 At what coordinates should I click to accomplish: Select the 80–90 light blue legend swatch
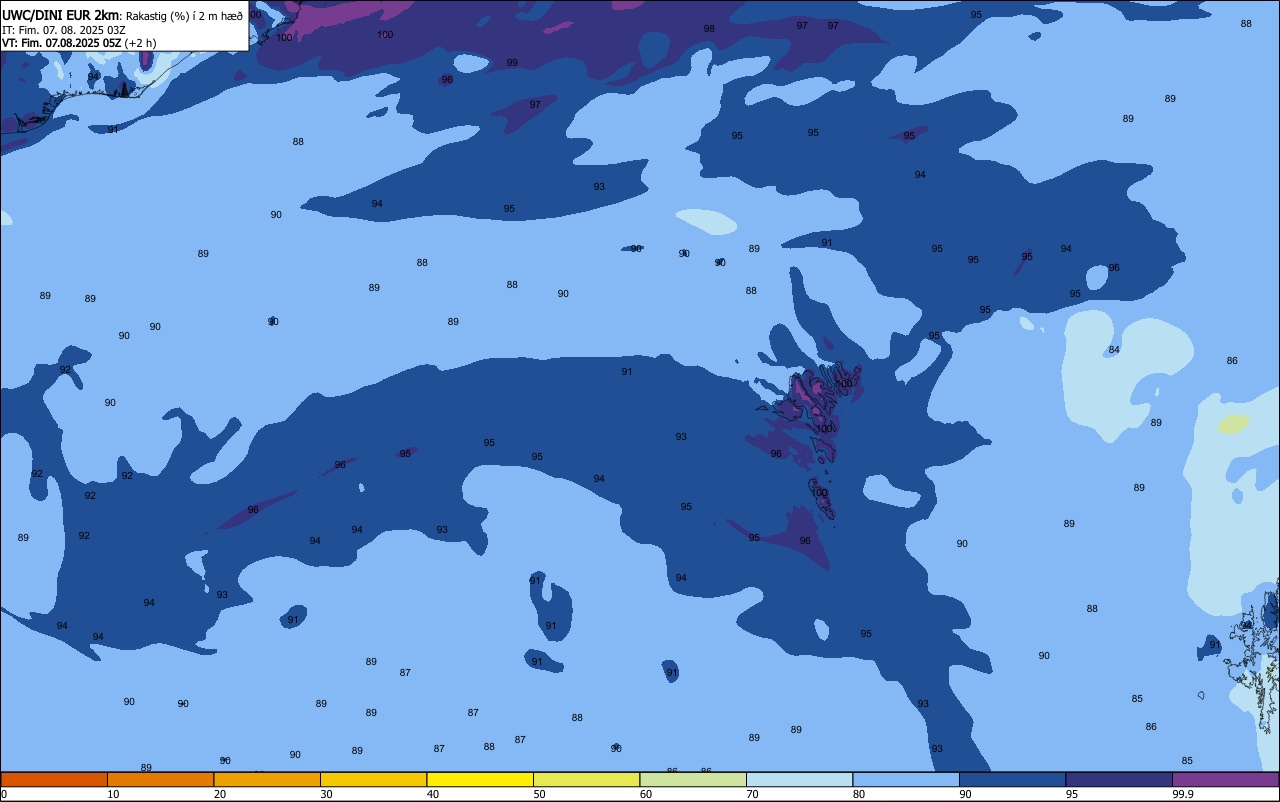click(x=906, y=779)
